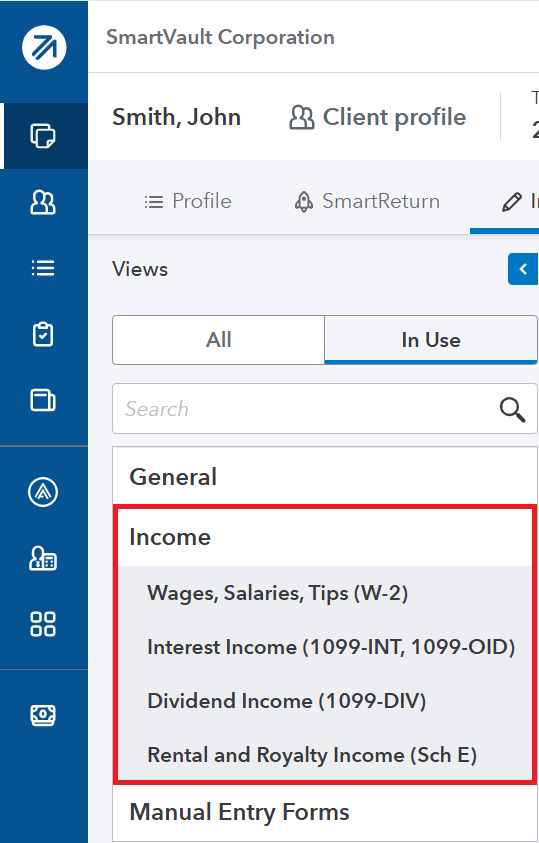Switch to the Profile tab
Screen dimensions: 539x843
tap(188, 201)
